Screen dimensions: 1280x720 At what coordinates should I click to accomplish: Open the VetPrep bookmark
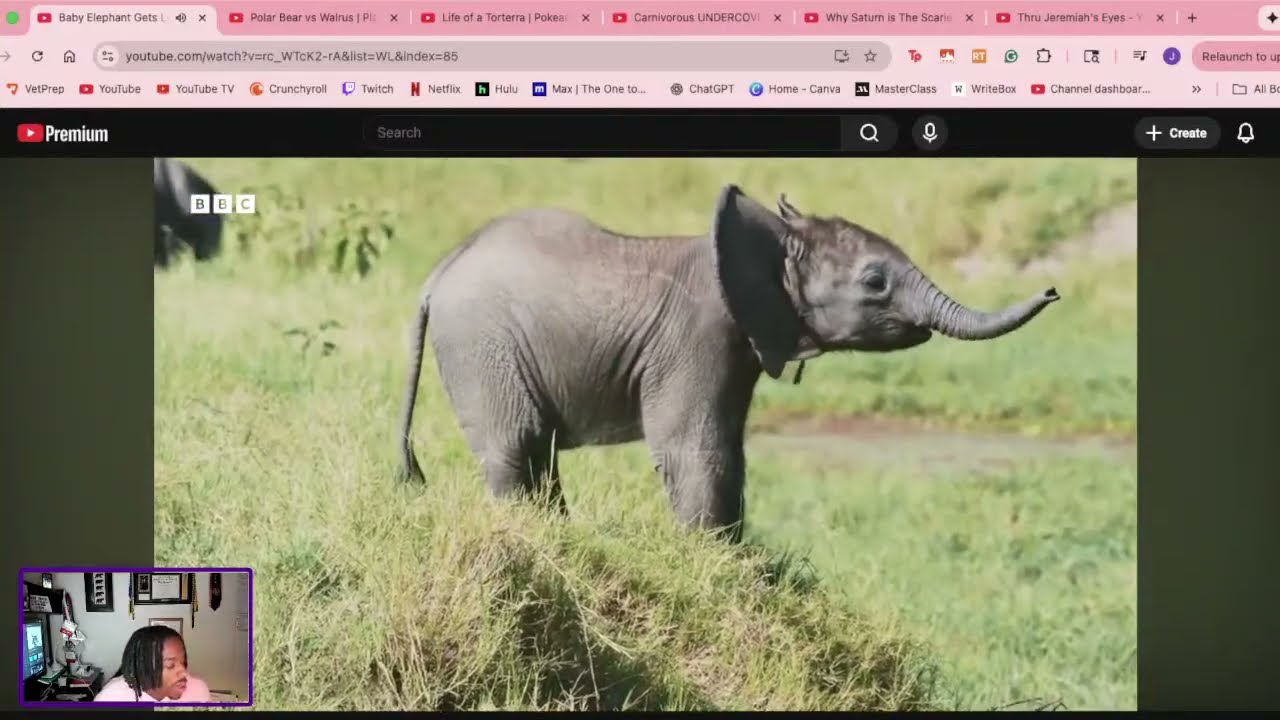tap(35, 89)
